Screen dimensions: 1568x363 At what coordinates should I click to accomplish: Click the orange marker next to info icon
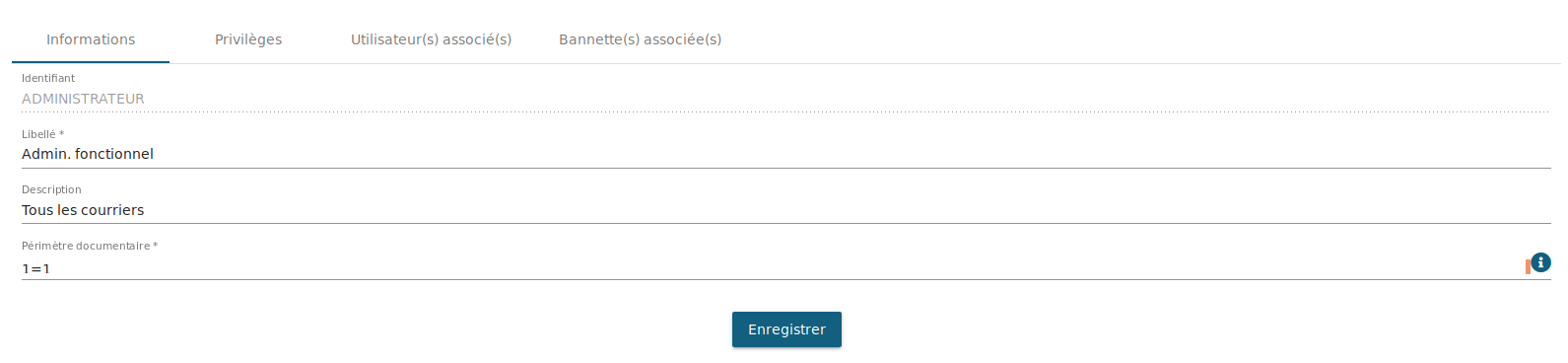(x=1529, y=267)
